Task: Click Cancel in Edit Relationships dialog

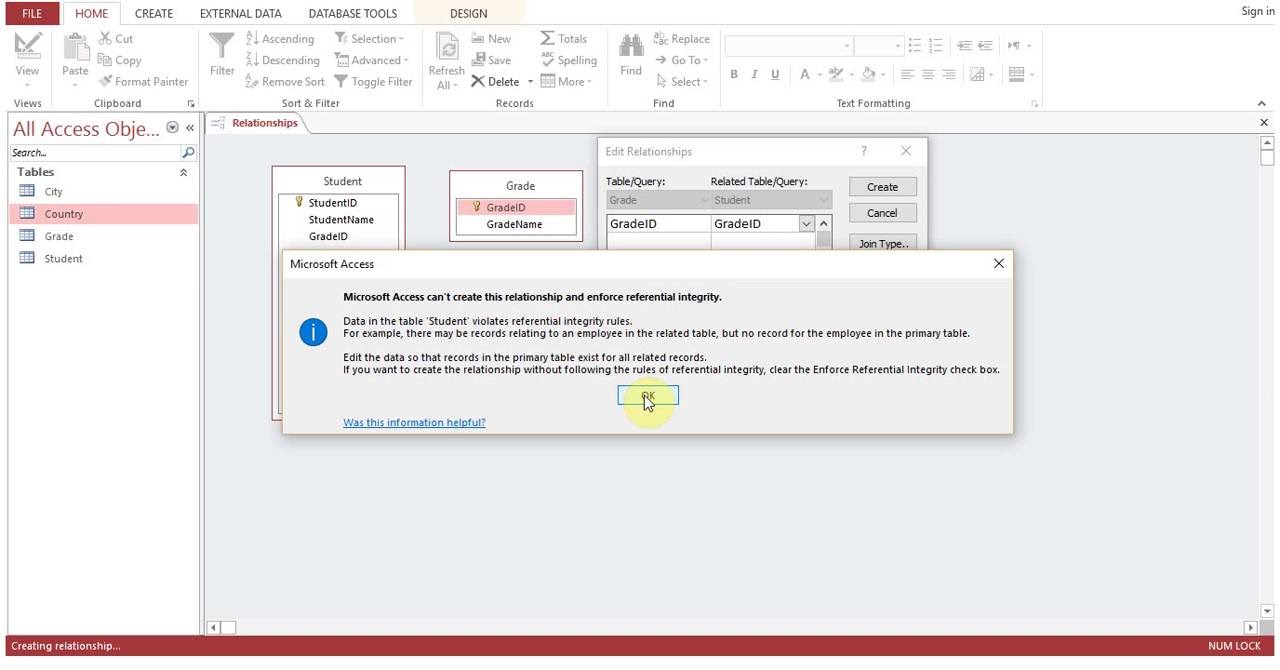Action: click(x=882, y=213)
